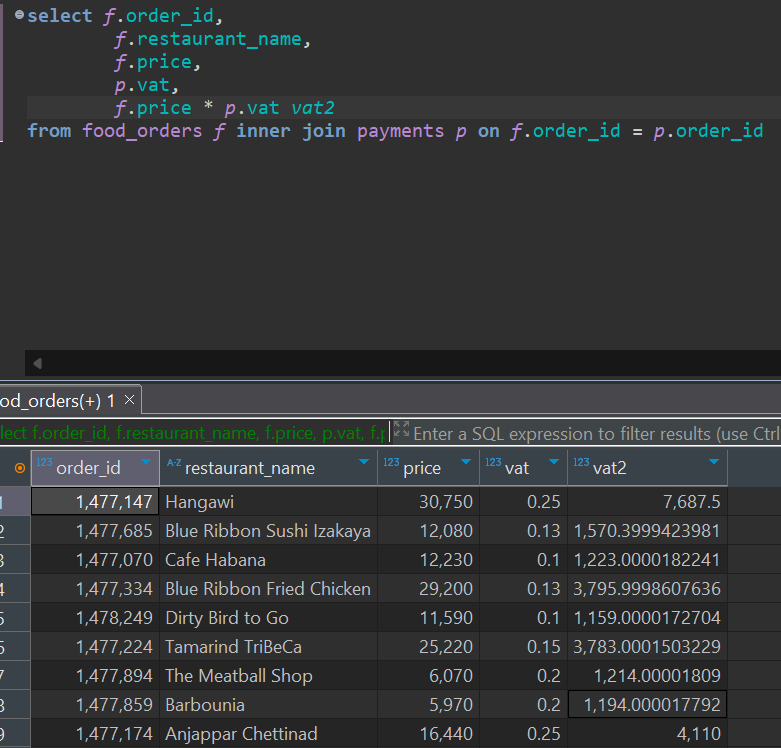Click the payments table name in query
Screen dimensions: 781x748
pyautogui.click(x=400, y=130)
